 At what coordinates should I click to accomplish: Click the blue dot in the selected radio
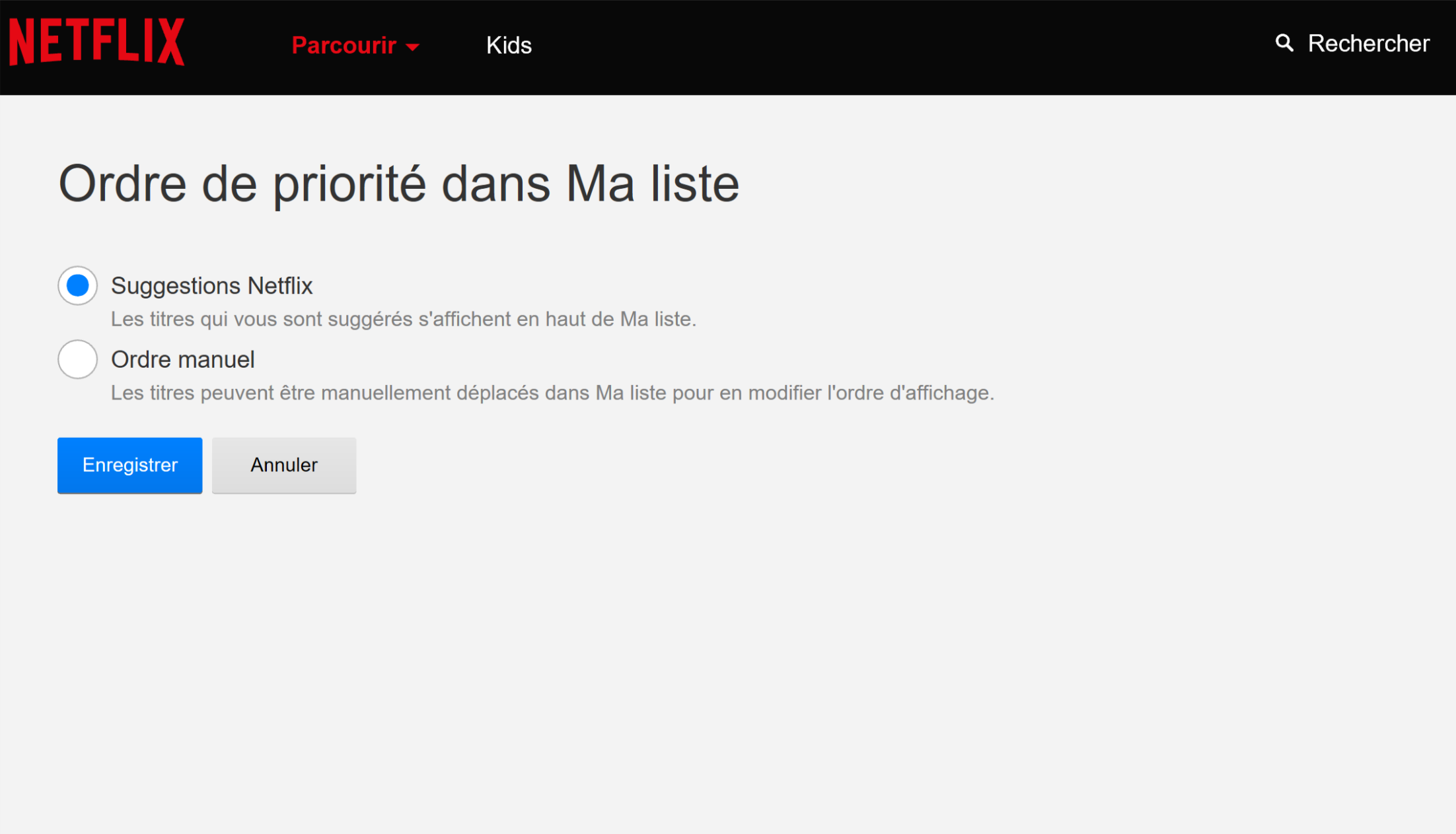pyautogui.click(x=78, y=286)
